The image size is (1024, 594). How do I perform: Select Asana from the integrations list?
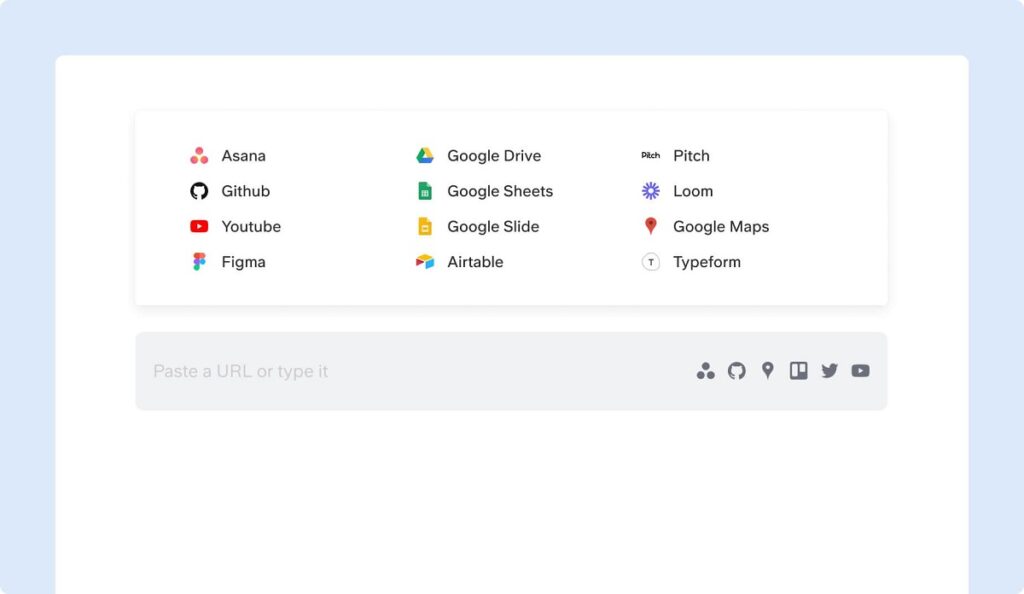(243, 156)
